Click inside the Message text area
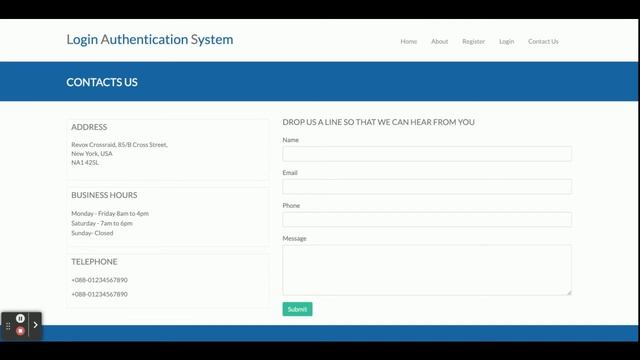This screenshot has width=640, height=360. pyautogui.click(x=427, y=270)
